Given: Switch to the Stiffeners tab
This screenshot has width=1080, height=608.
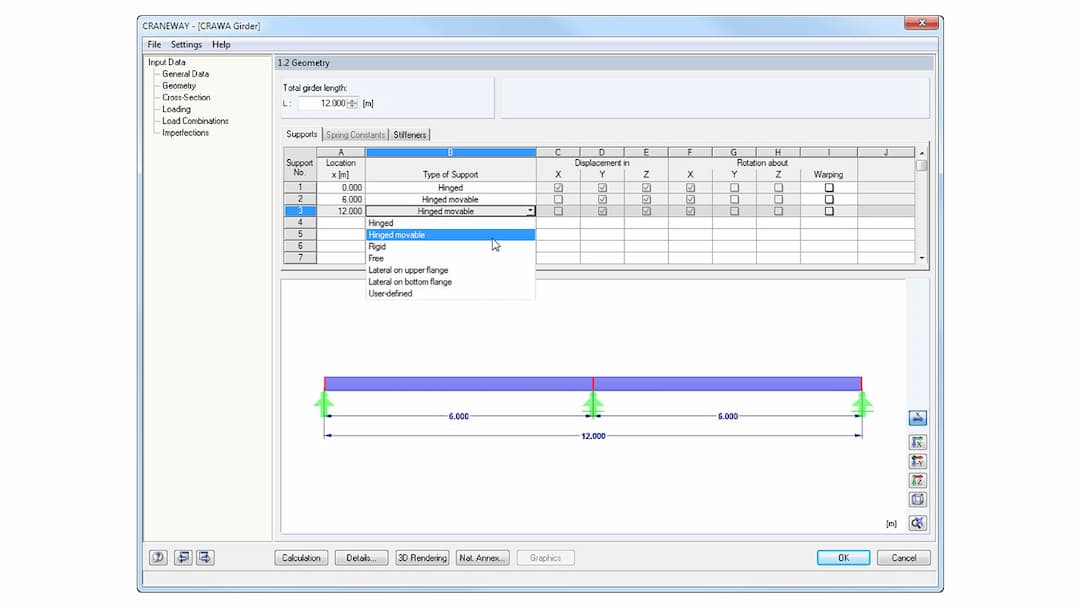Looking at the screenshot, I should pyautogui.click(x=410, y=134).
